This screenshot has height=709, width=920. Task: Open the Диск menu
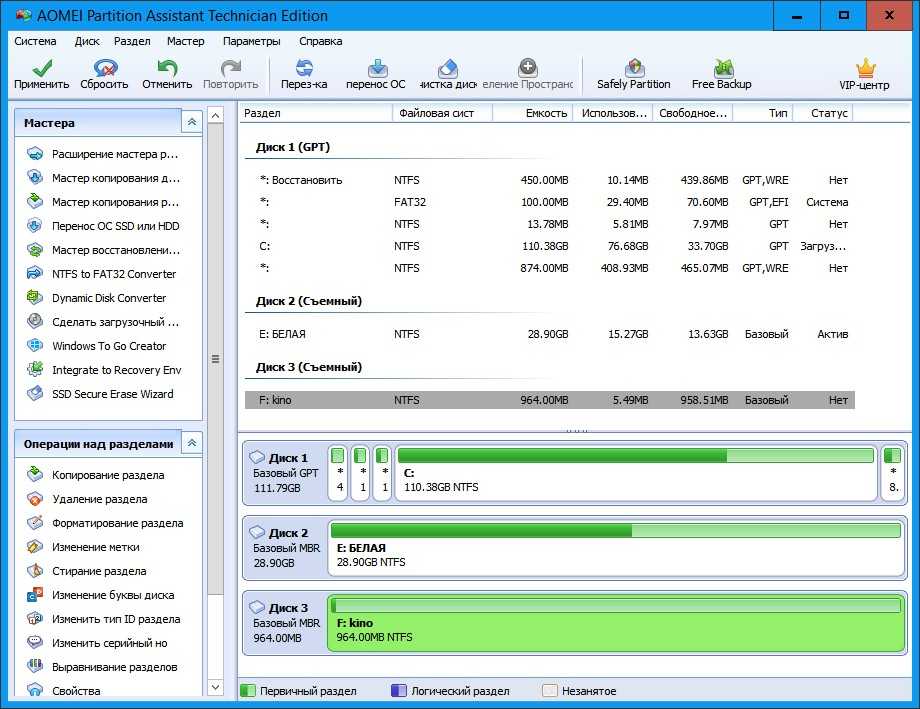pos(87,41)
